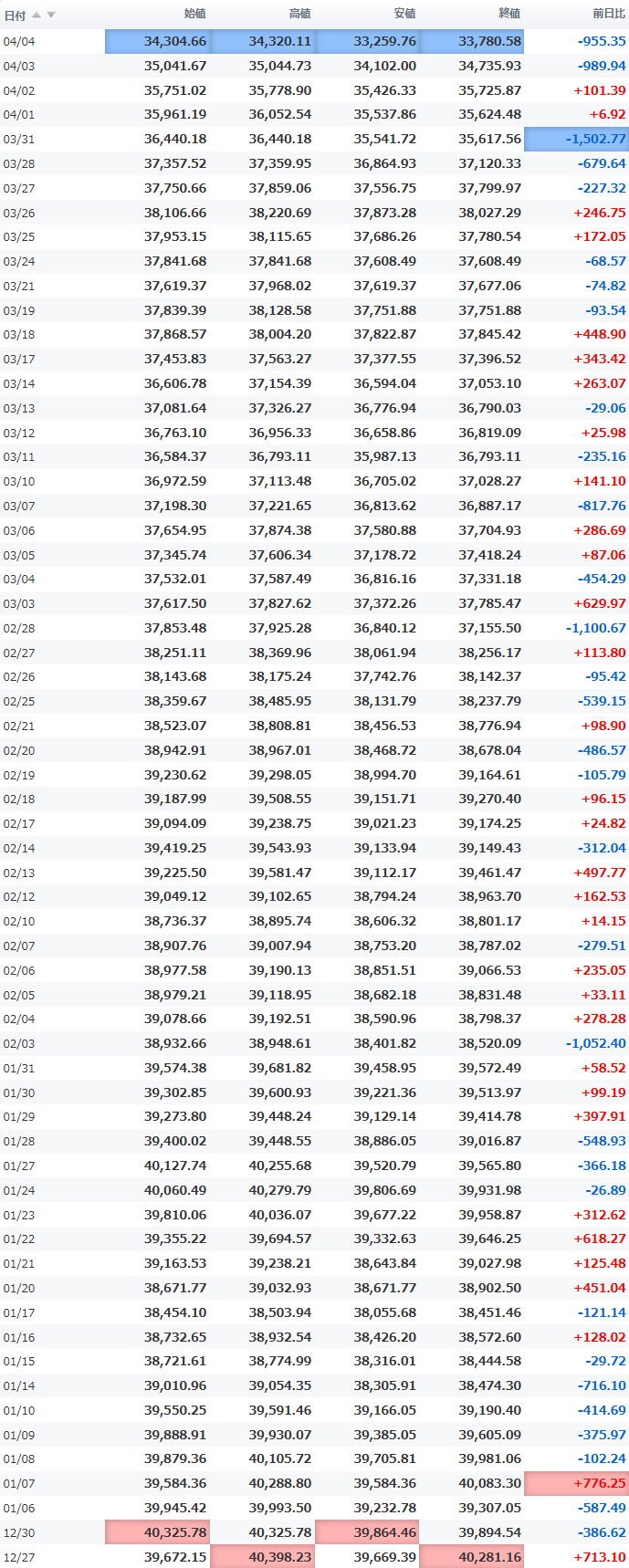Screen dimensions: 629x1568
Task: Click the change value -1,052.40
Action: point(596,1043)
